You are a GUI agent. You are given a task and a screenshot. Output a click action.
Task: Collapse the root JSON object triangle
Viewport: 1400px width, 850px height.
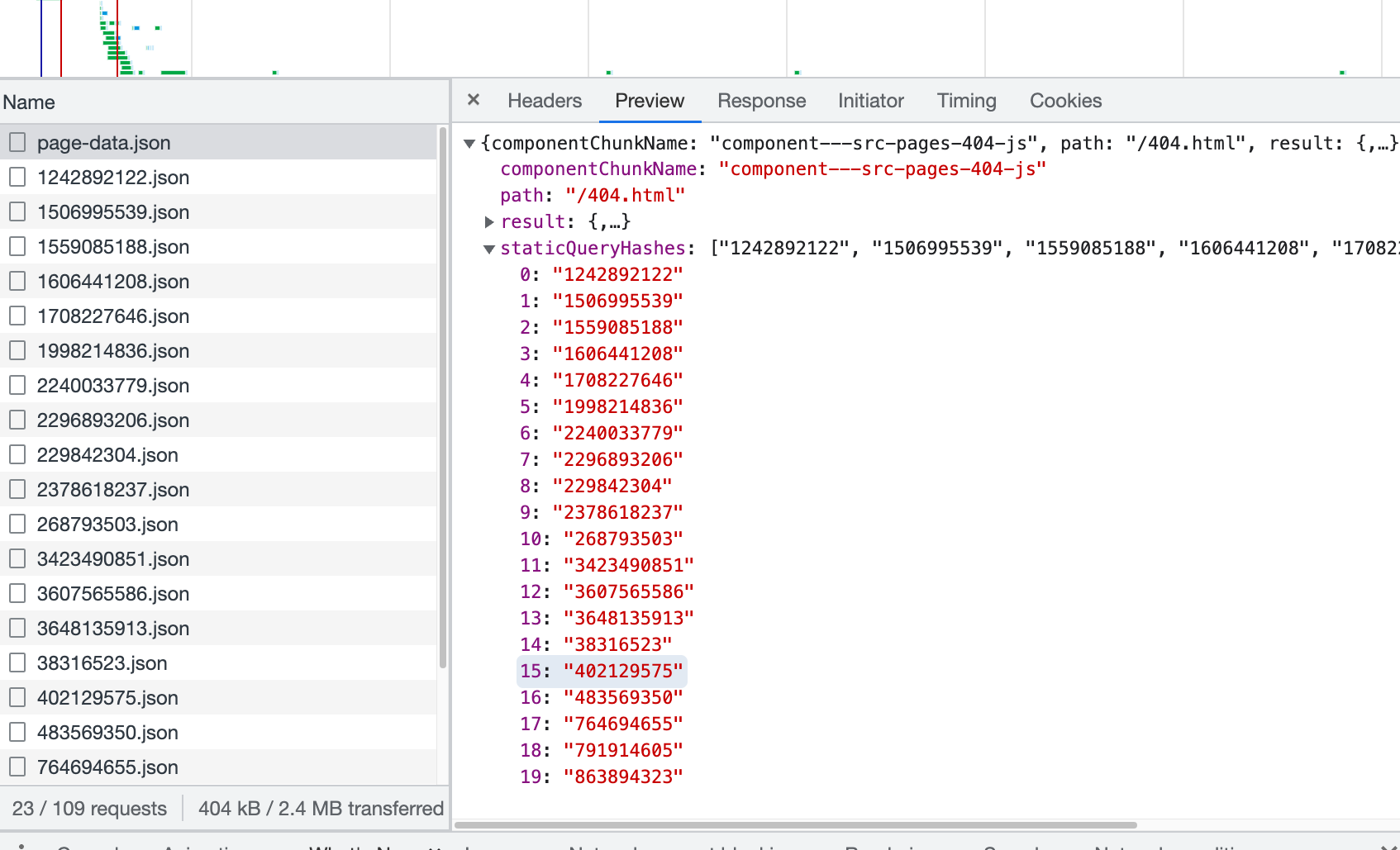pos(469,144)
